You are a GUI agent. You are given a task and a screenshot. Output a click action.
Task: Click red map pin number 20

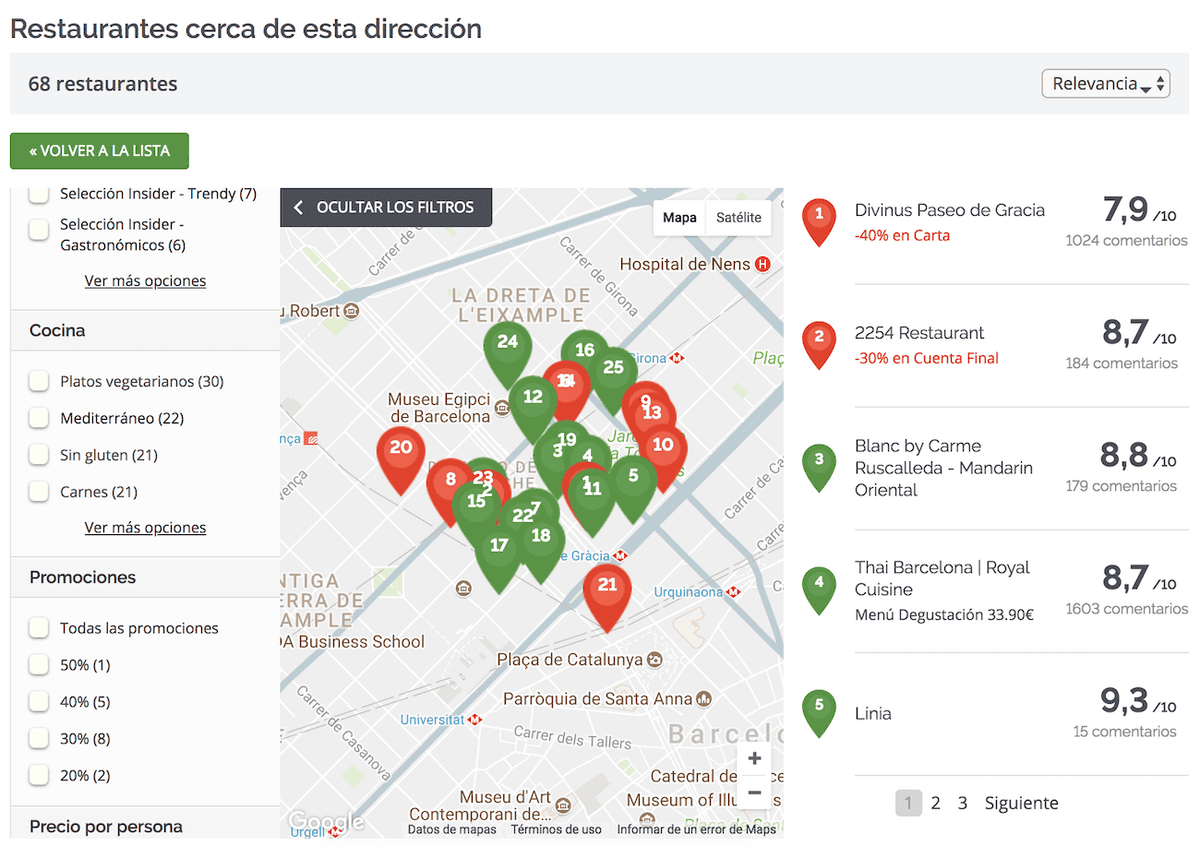tap(401, 452)
